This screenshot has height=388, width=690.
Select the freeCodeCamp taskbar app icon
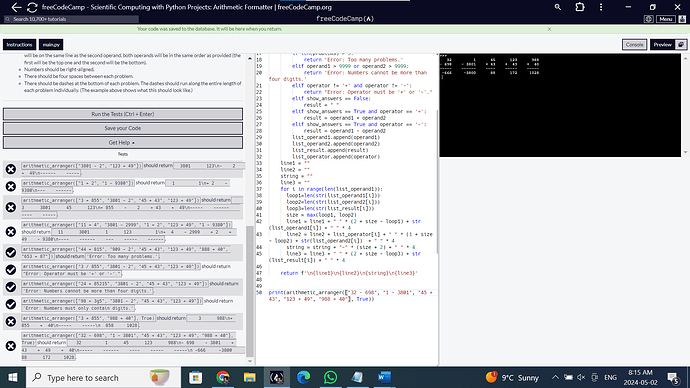276,377
